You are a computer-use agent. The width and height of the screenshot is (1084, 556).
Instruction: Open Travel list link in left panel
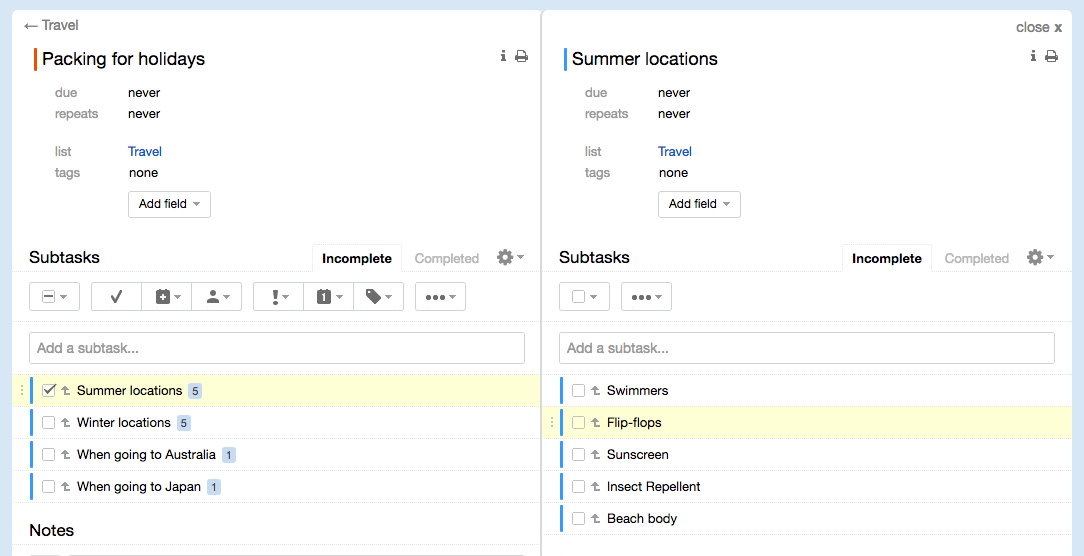(x=144, y=151)
